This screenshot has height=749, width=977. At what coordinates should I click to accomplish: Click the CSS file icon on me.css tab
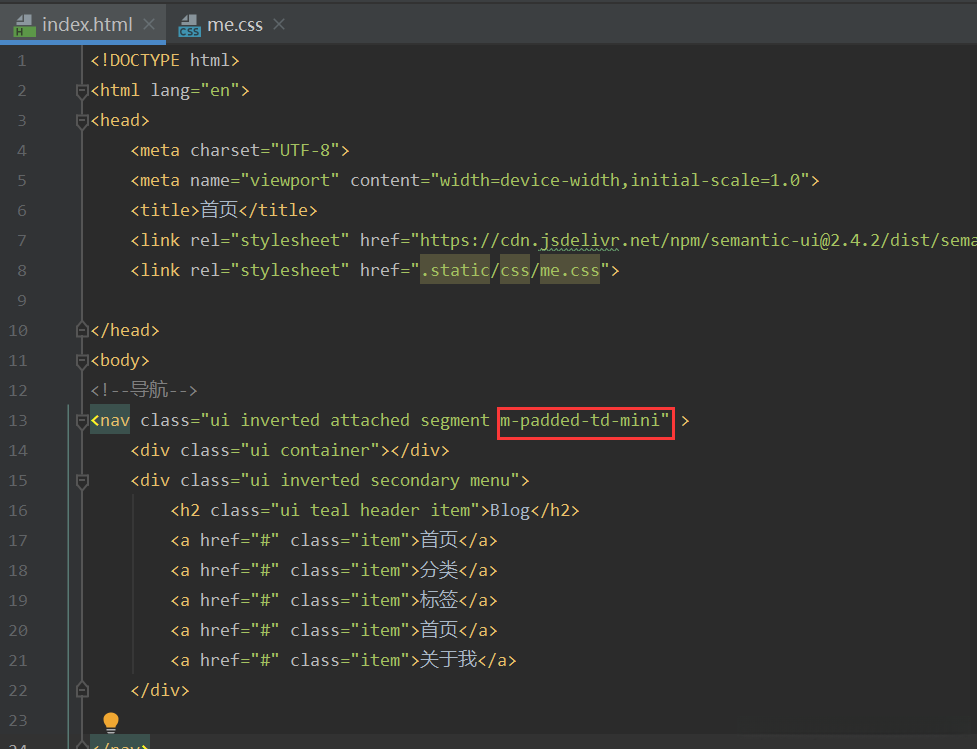pyautogui.click(x=189, y=26)
